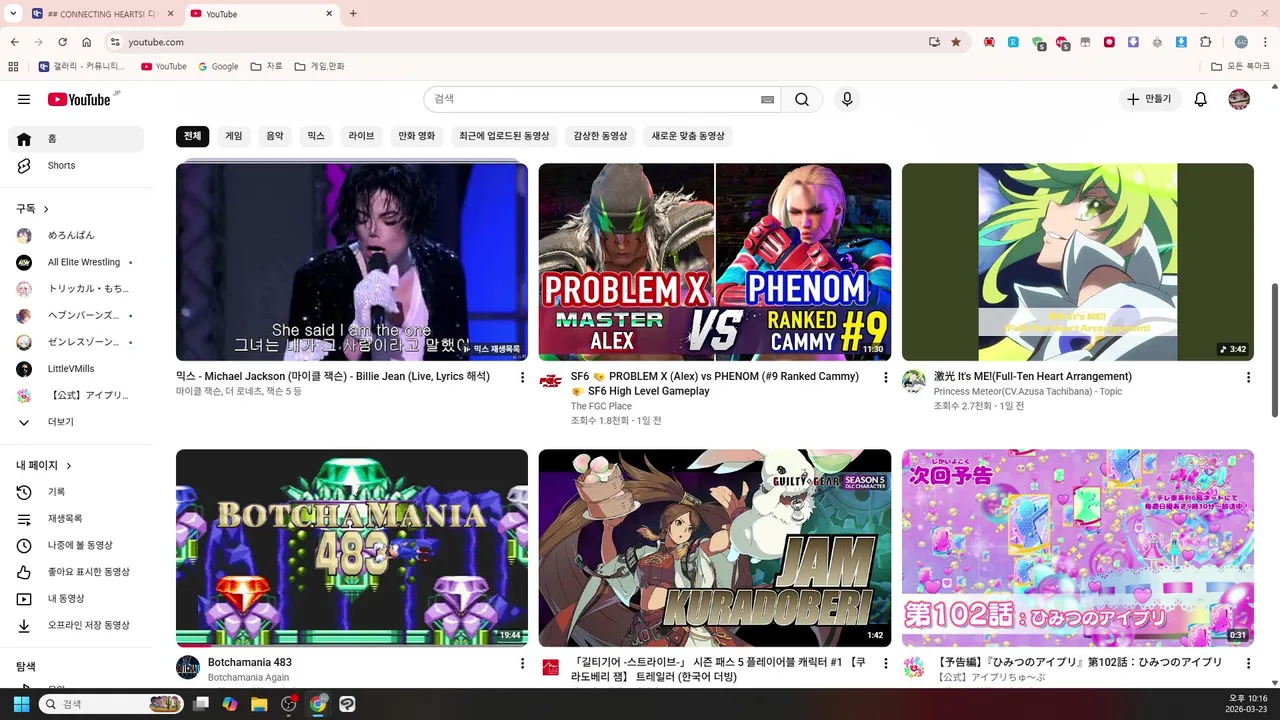Open 오프라인 저장 동영상 downloads

click(76, 625)
